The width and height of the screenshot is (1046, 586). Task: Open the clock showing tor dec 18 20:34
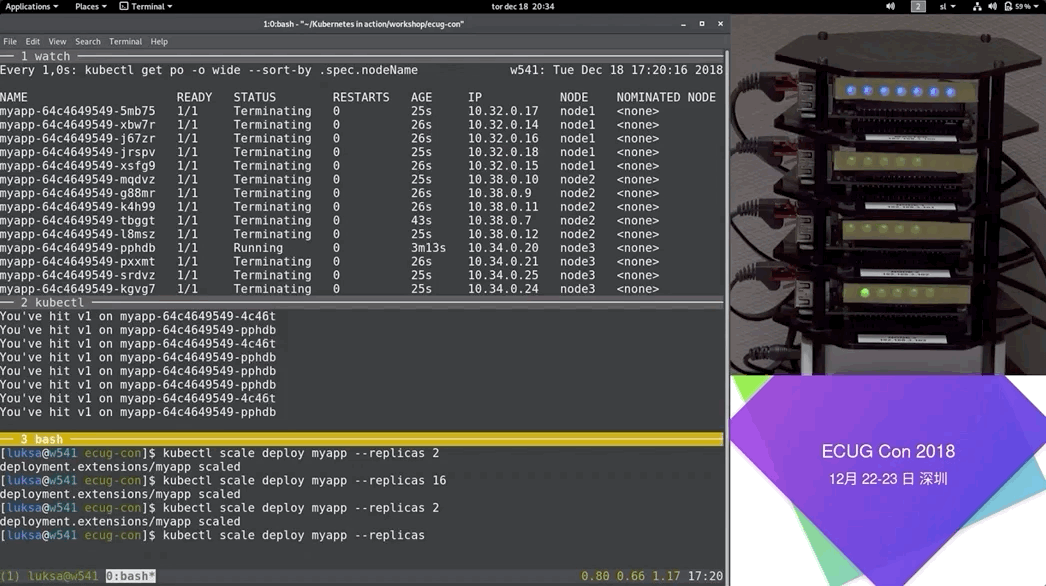tap(522, 6)
